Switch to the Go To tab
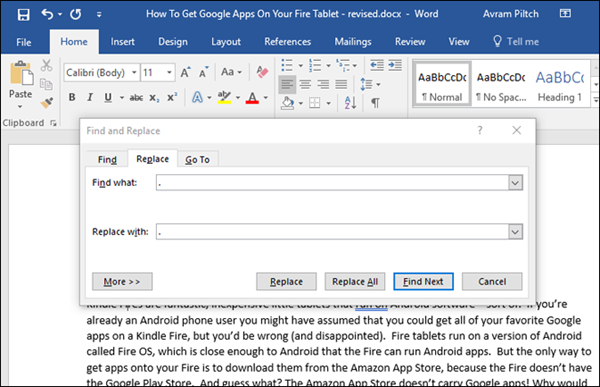This screenshot has width=600, height=387. click(197, 160)
